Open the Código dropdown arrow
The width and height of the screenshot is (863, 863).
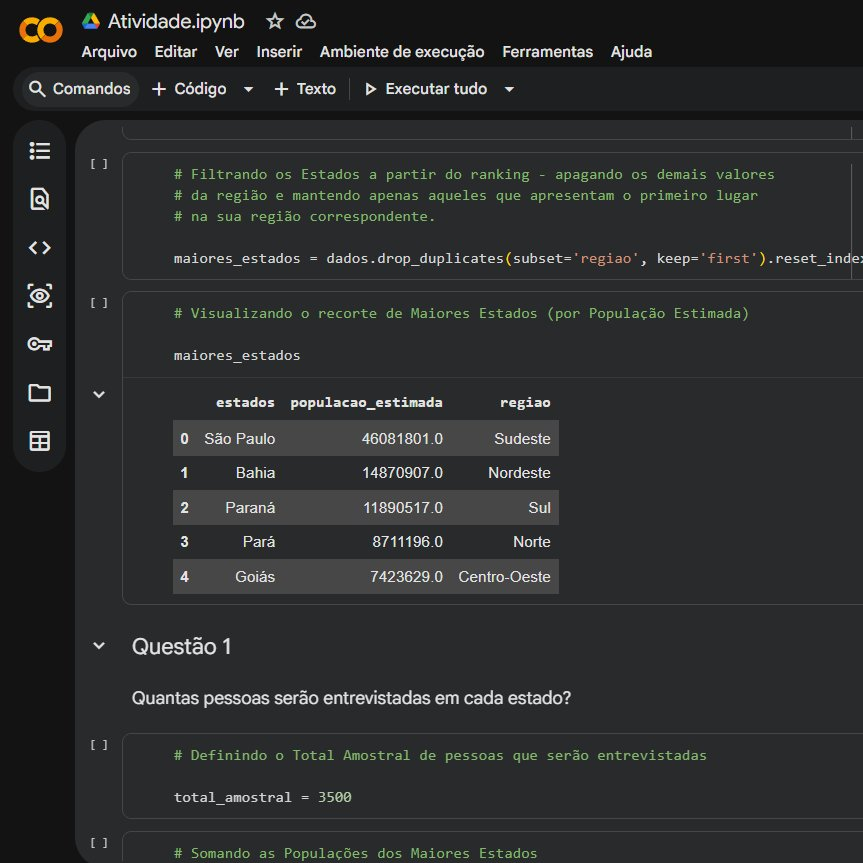pyautogui.click(x=248, y=89)
